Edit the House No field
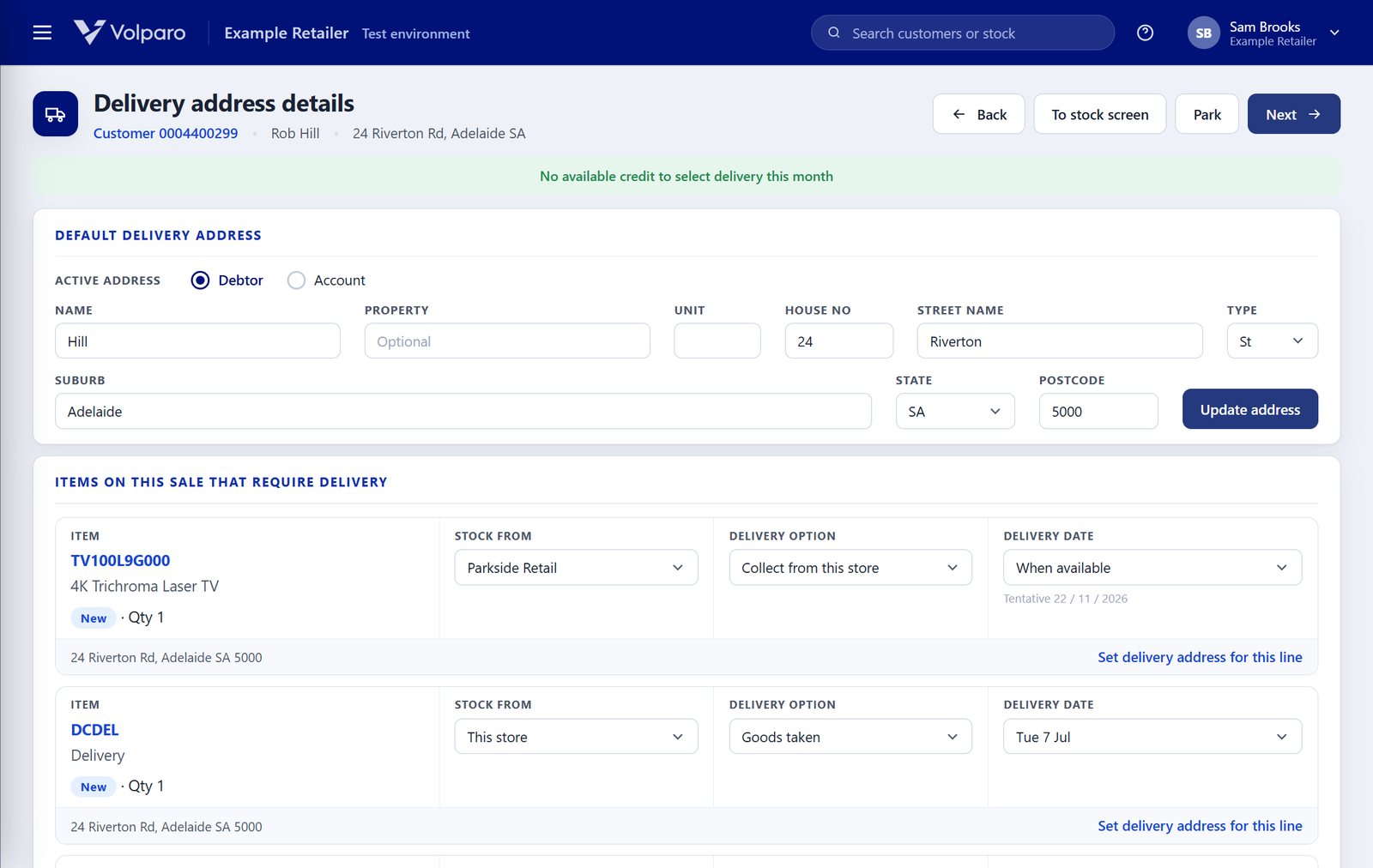Screen dimensions: 1373x868 838,341
